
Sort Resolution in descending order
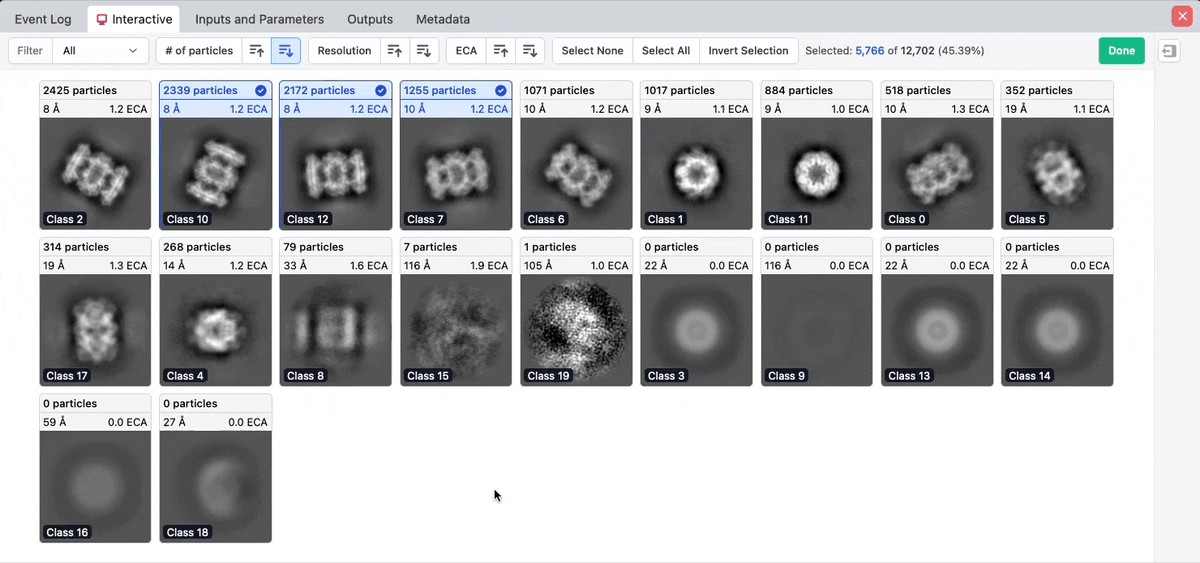point(424,51)
